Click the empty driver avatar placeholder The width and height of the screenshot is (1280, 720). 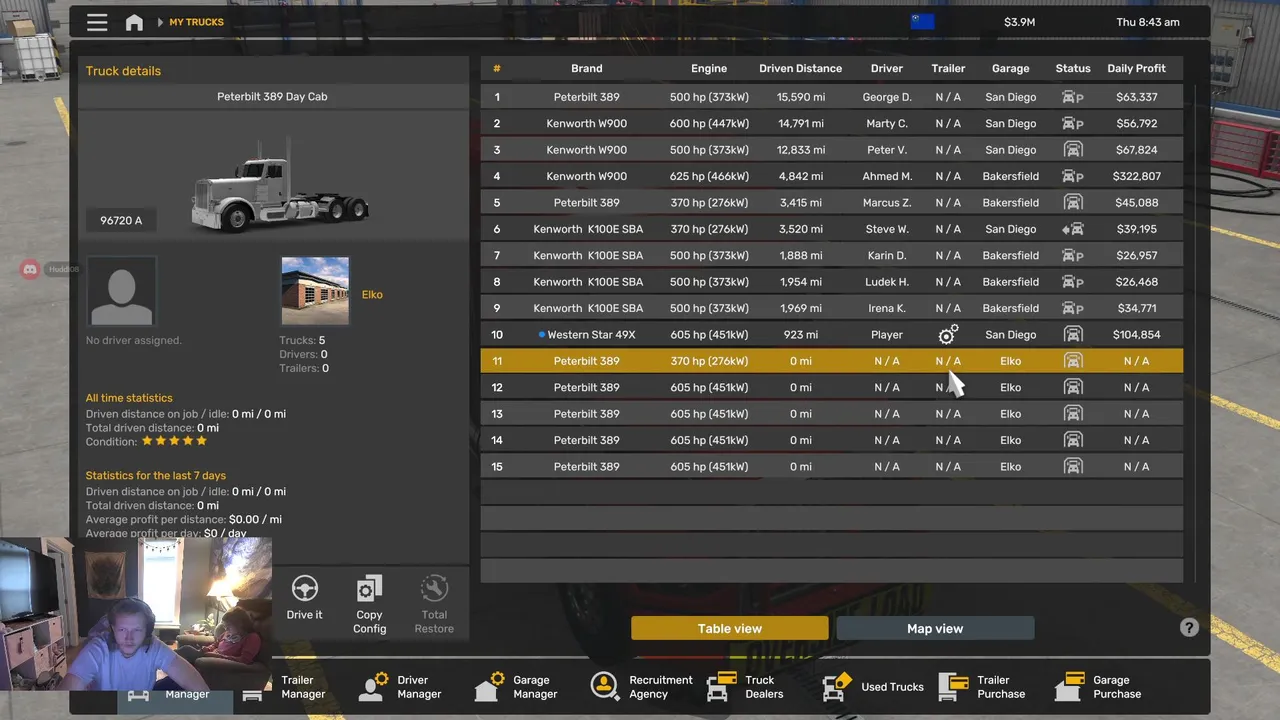122,291
